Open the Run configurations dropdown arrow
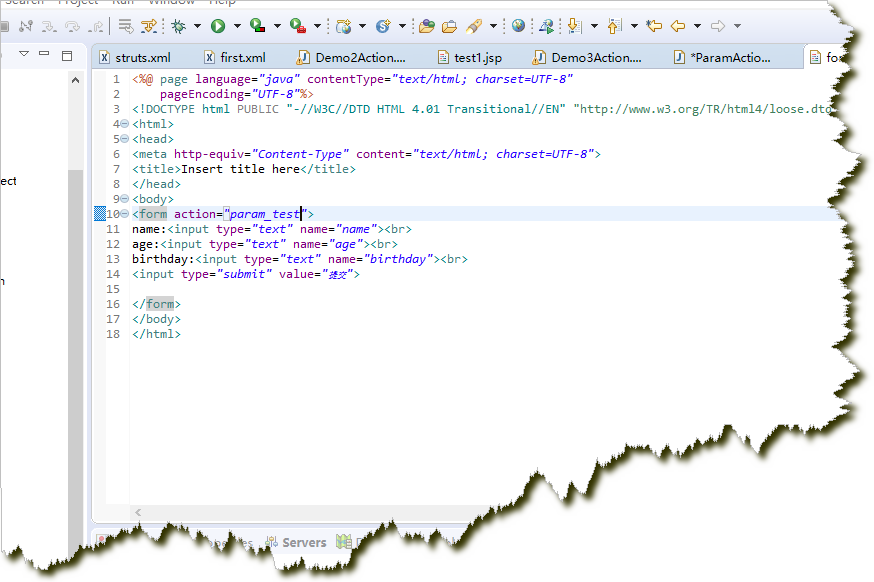The width and height of the screenshot is (874, 582). (x=237, y=26)
